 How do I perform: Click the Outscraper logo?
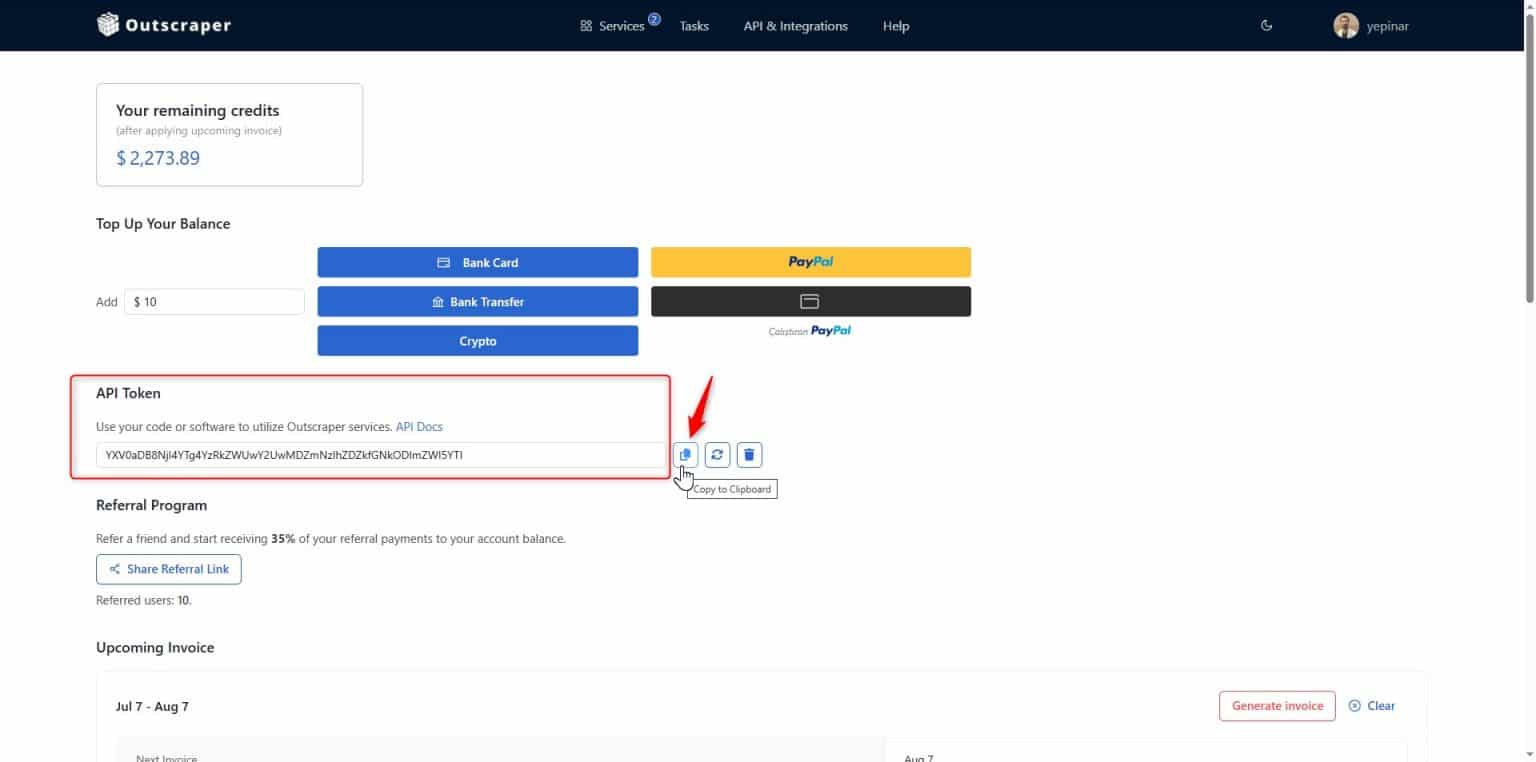tap(164, 26)
